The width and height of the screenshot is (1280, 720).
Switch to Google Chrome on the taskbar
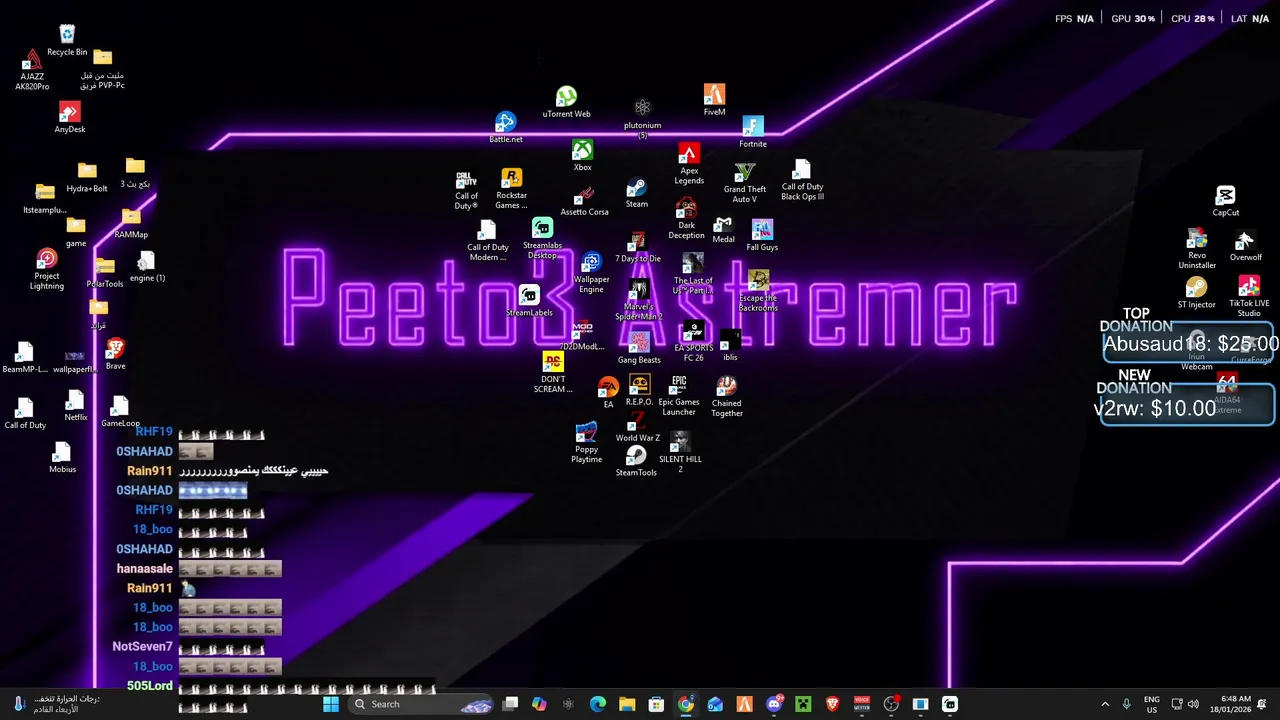click(x=685, y=704)
